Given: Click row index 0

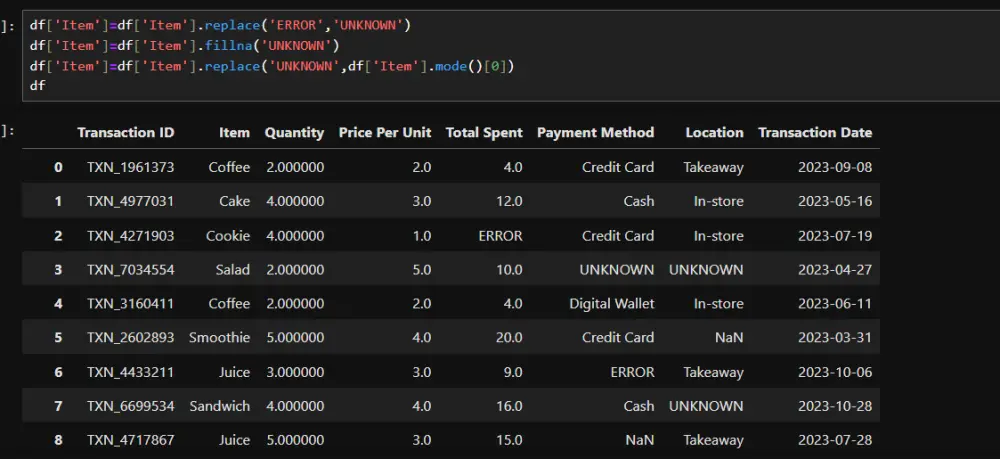Looking at the screenshot, I should (x=59, y=167).
